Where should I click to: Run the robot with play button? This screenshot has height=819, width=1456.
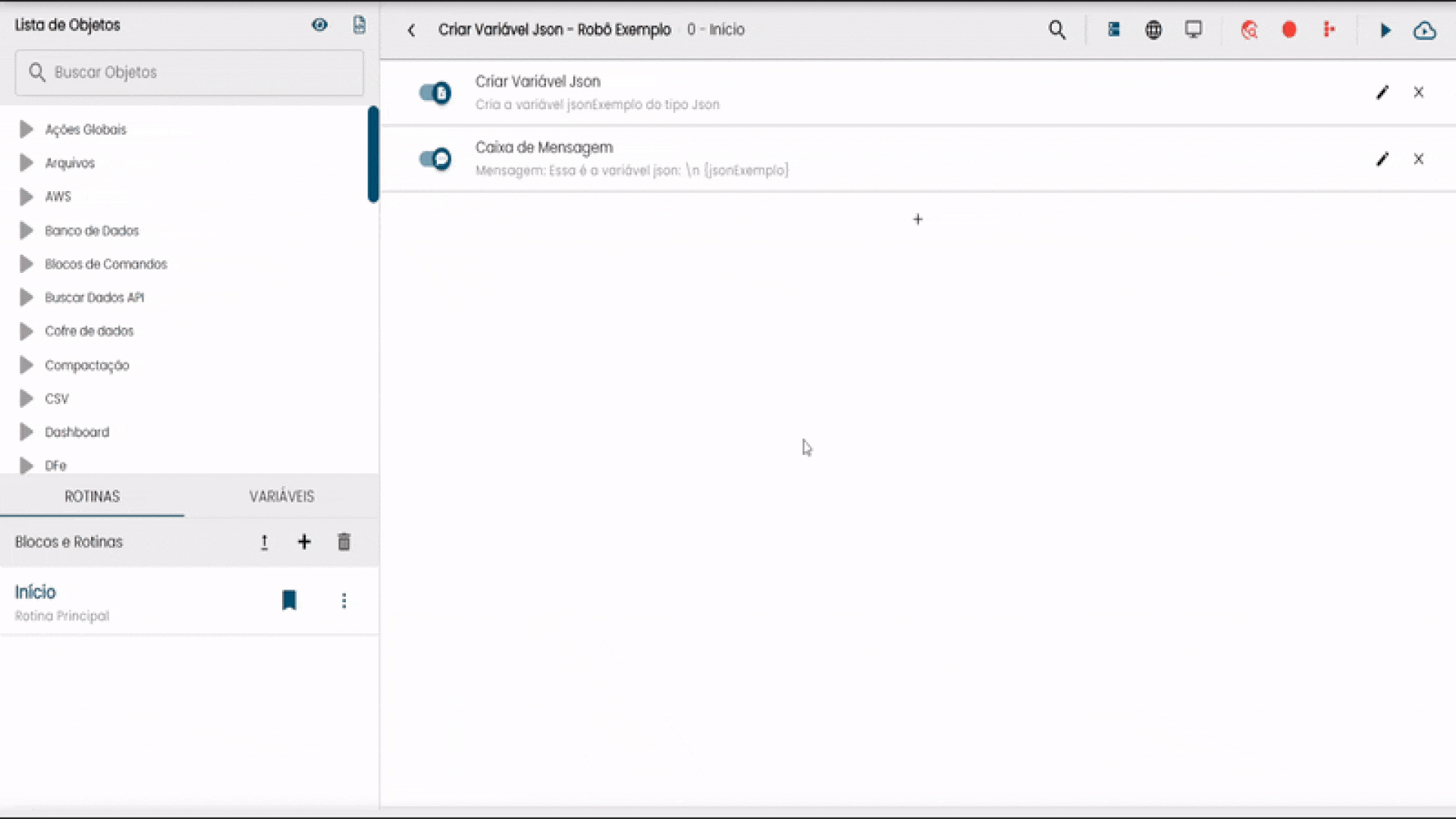point(1385,30)
